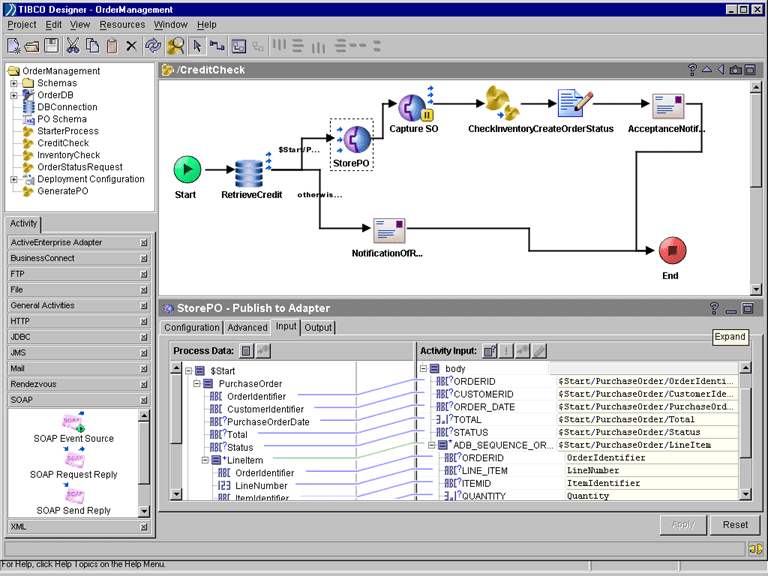Image resolution: width=768 pixels, height=576 pixels.
Task: Select the RetrieveCredit database activity
Action: (x=249, y=173)
